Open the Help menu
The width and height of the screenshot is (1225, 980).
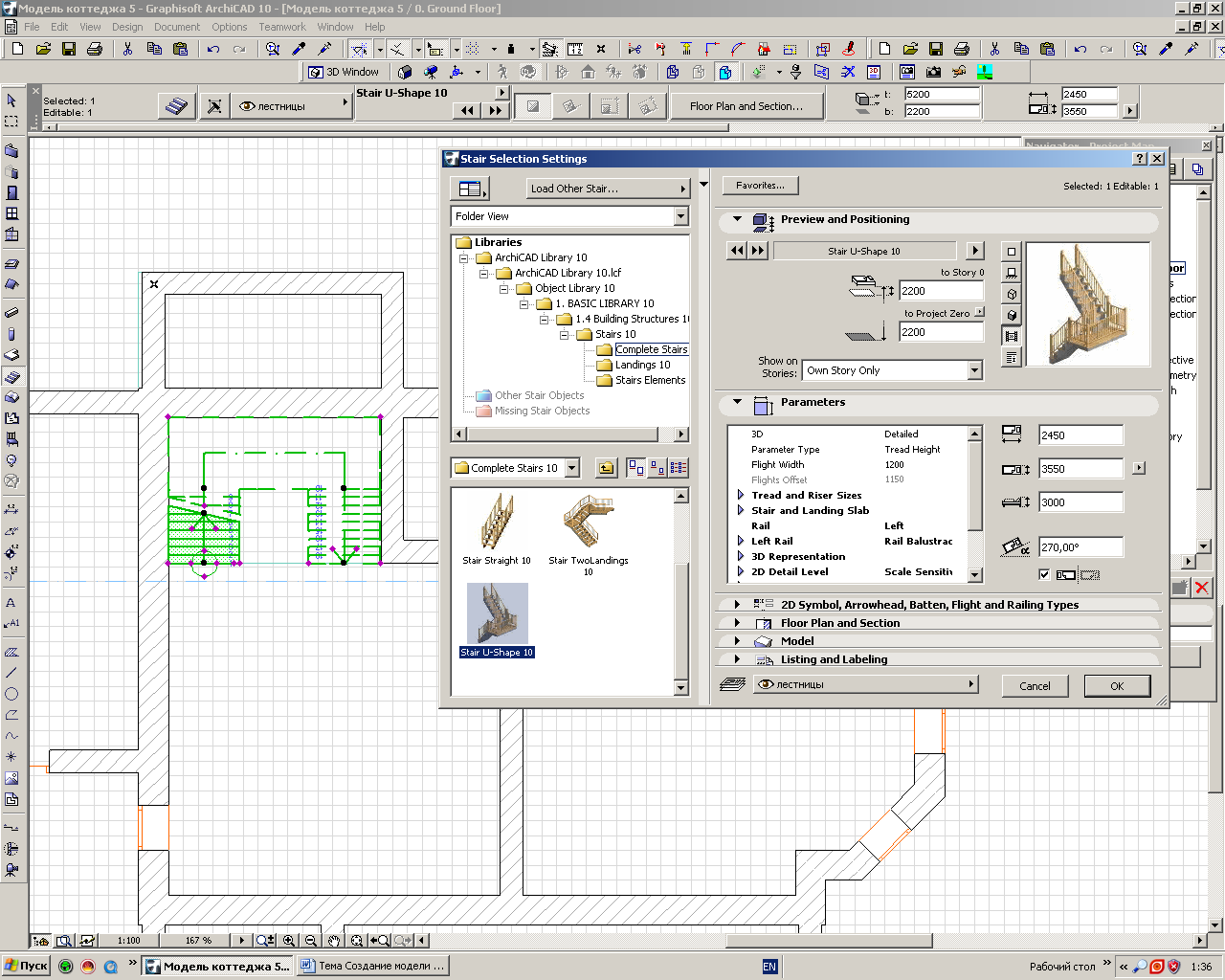(375, 27)
